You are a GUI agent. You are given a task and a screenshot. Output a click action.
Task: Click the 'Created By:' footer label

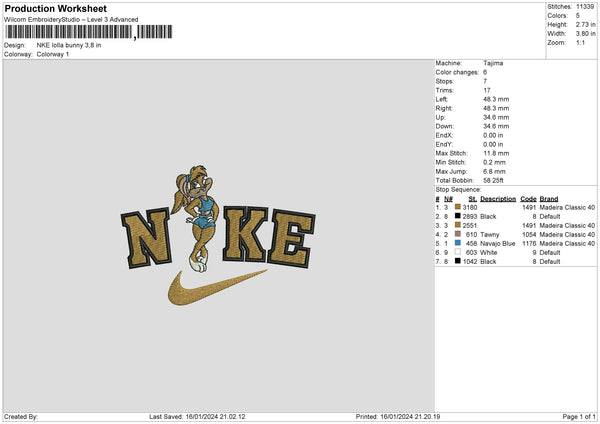(x=21, y=417)
